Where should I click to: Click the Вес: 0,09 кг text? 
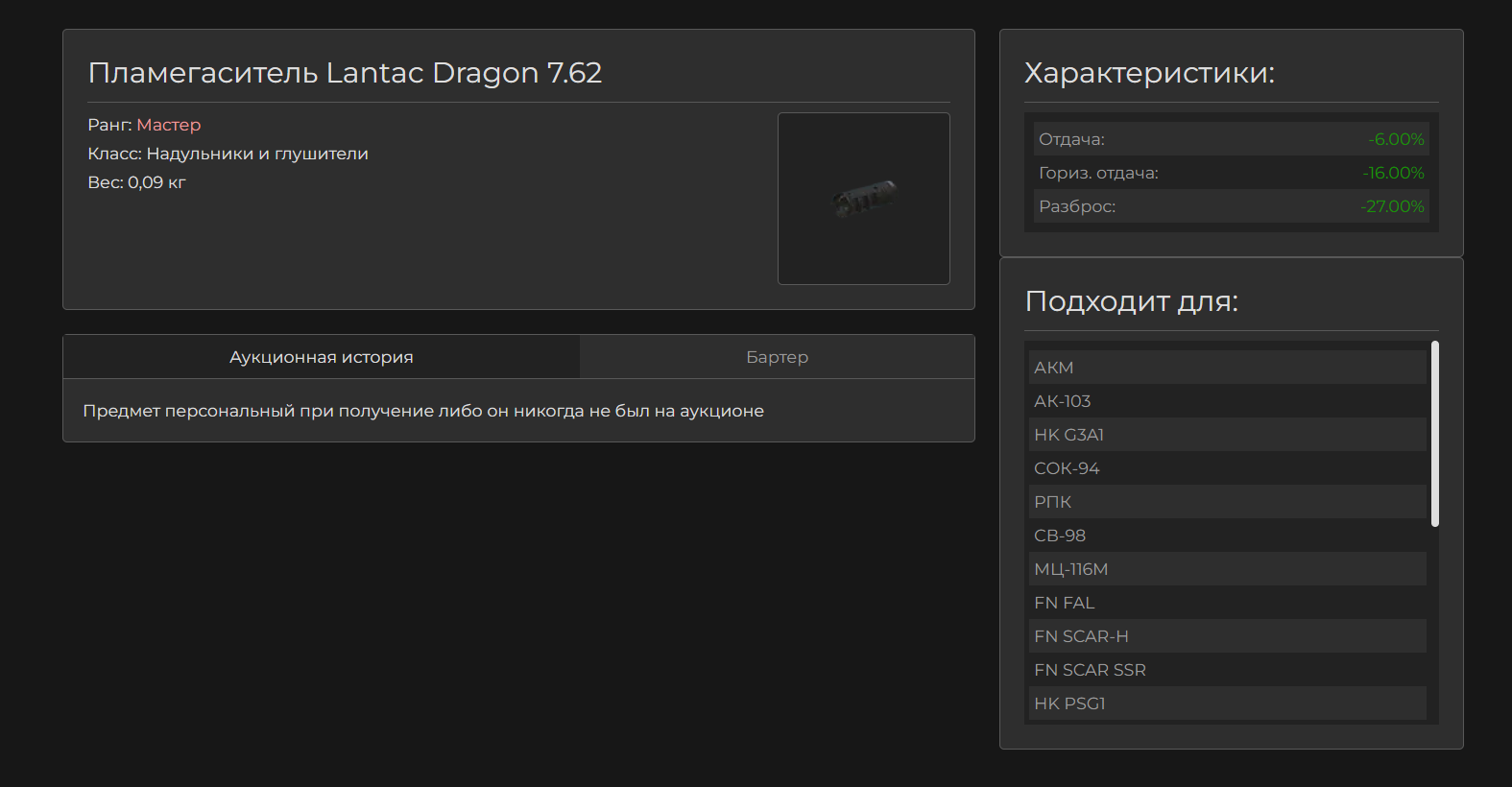(x=136, y=182)
